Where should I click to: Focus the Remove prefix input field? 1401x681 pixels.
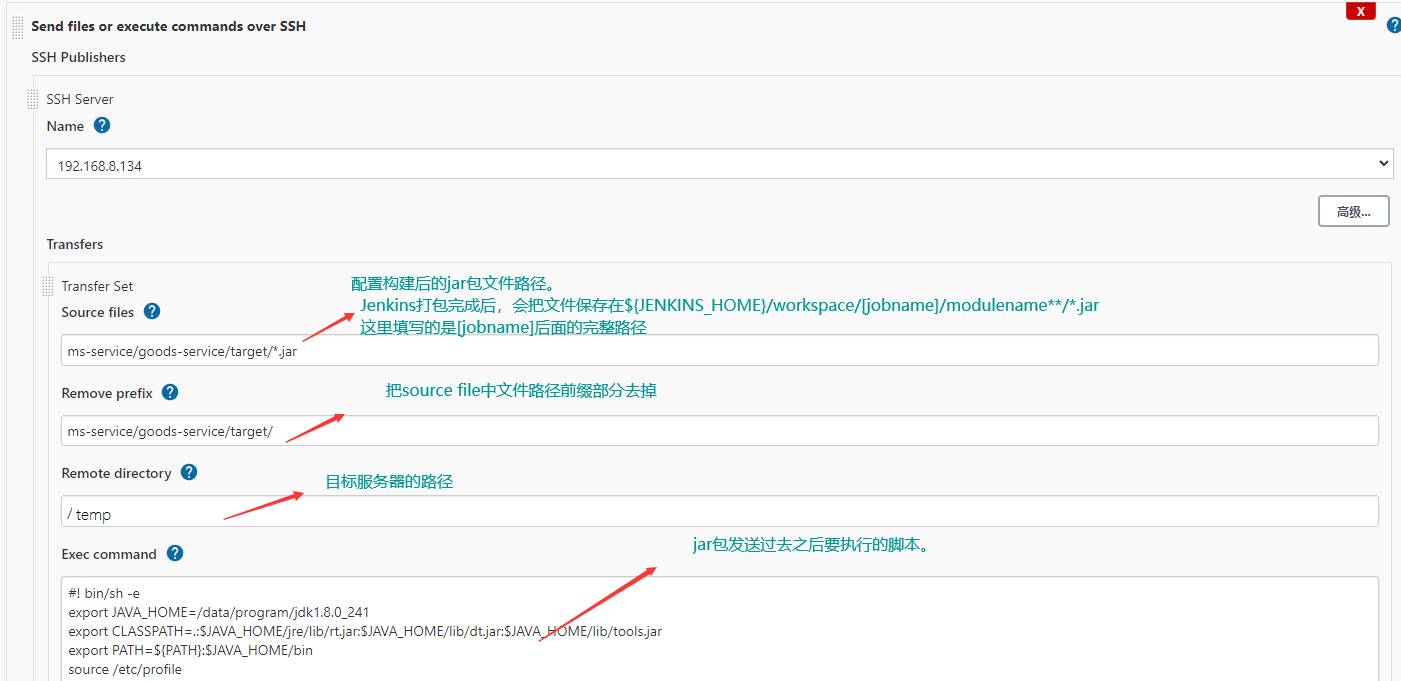(720, 431)
